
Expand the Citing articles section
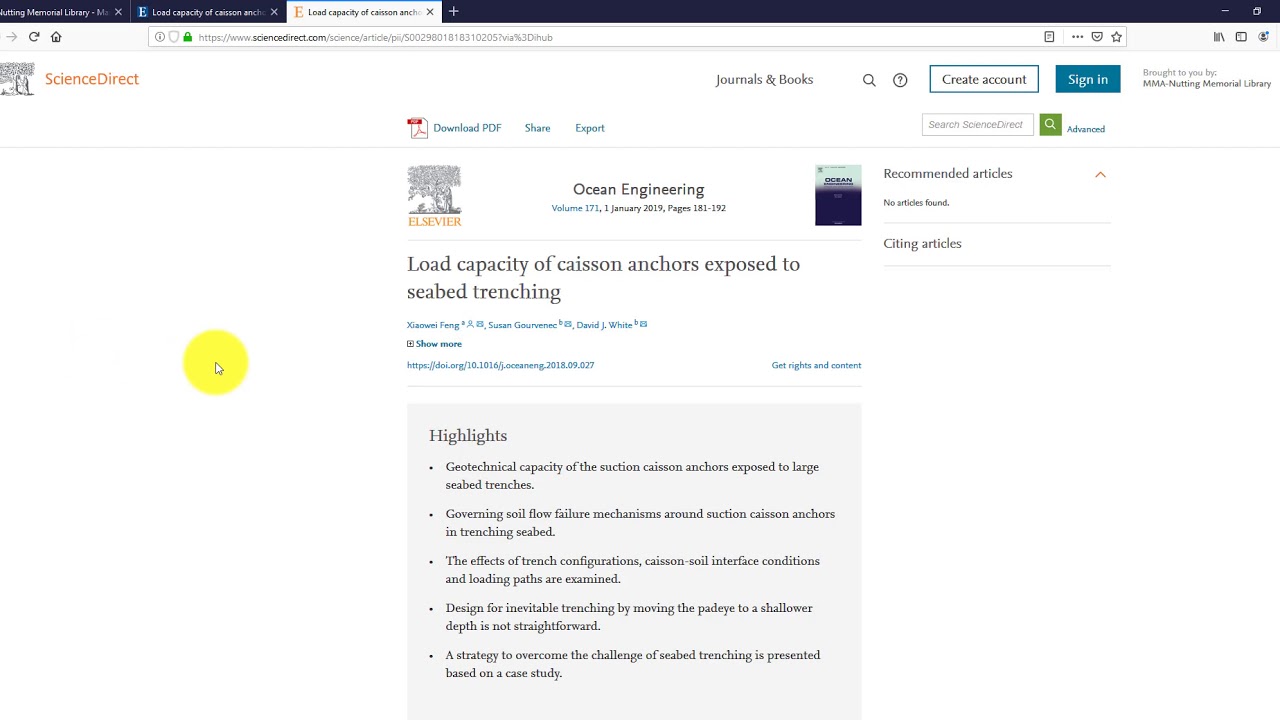(922, 244)
